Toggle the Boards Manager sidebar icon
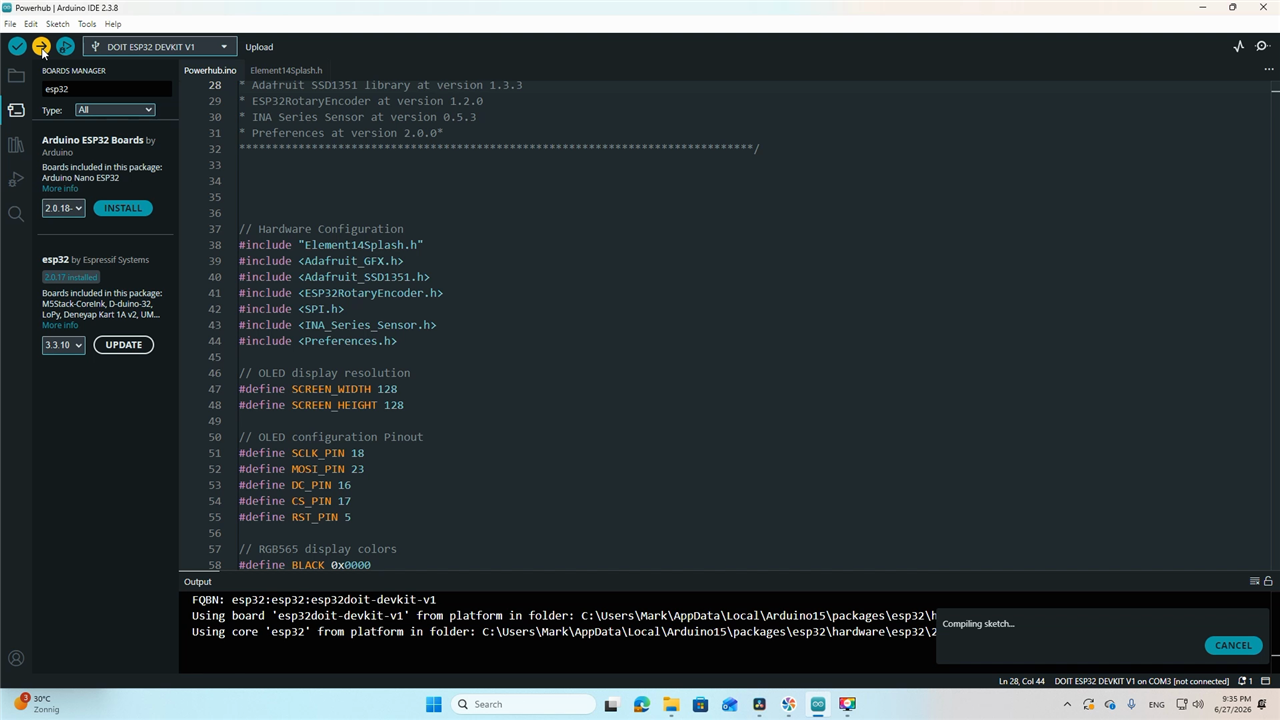The image size is (1280, 720). pos(16,110)
